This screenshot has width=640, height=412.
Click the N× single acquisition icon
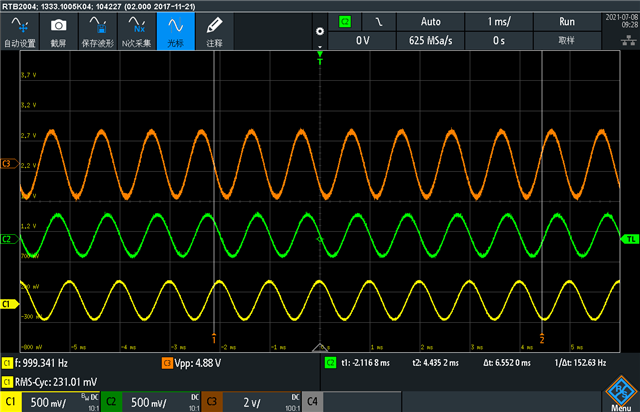[138, 30]
